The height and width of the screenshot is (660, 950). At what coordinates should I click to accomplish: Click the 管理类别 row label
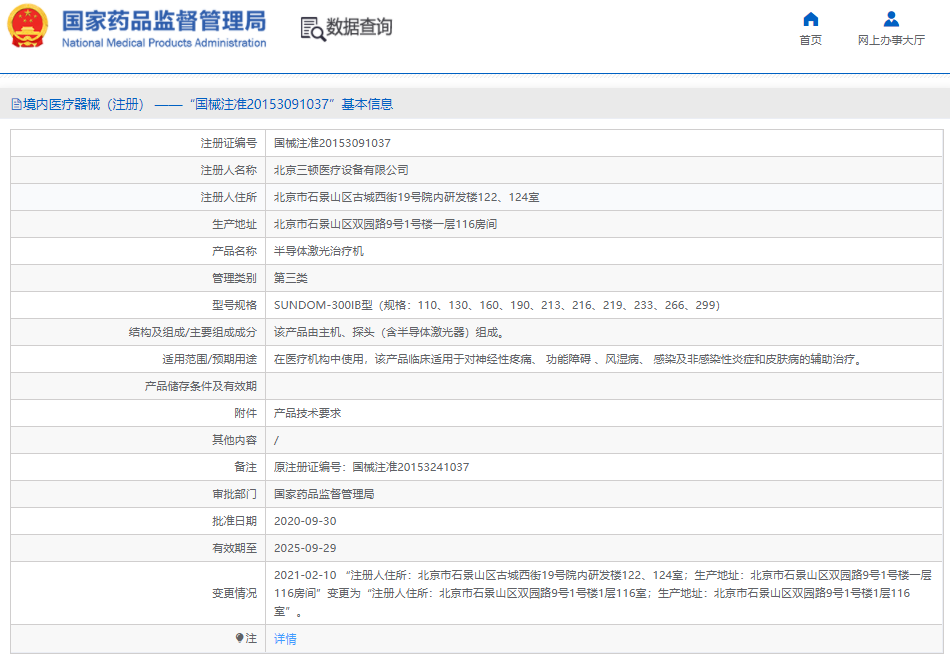[x=234, y=278]
